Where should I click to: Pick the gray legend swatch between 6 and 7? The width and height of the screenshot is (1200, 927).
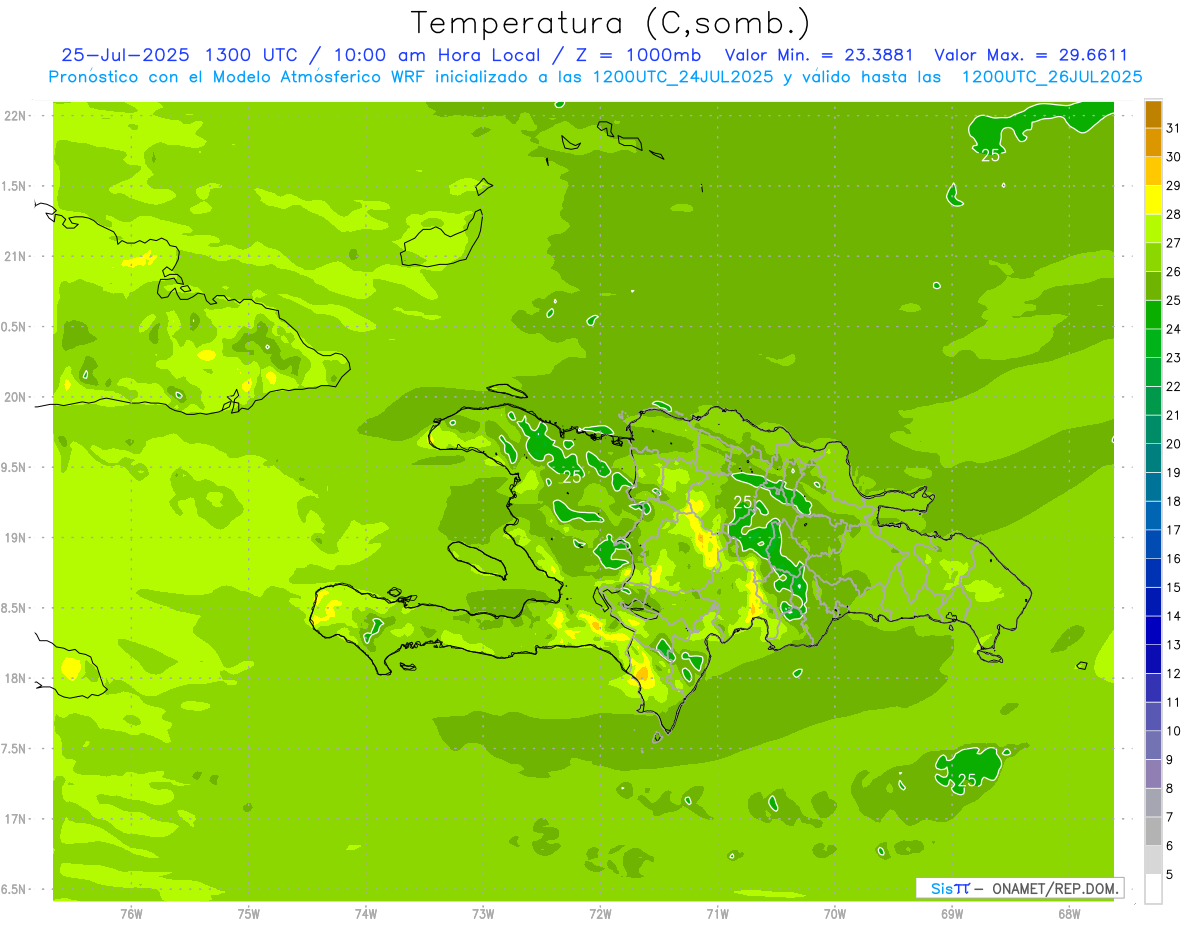[1153, 831]
